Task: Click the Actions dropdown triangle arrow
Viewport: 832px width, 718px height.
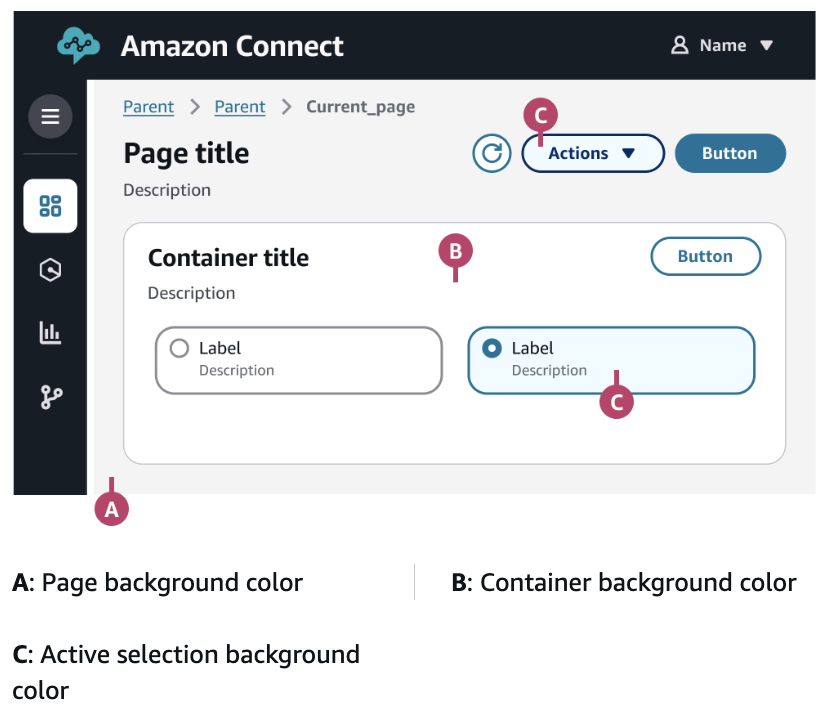Action: 629,154
